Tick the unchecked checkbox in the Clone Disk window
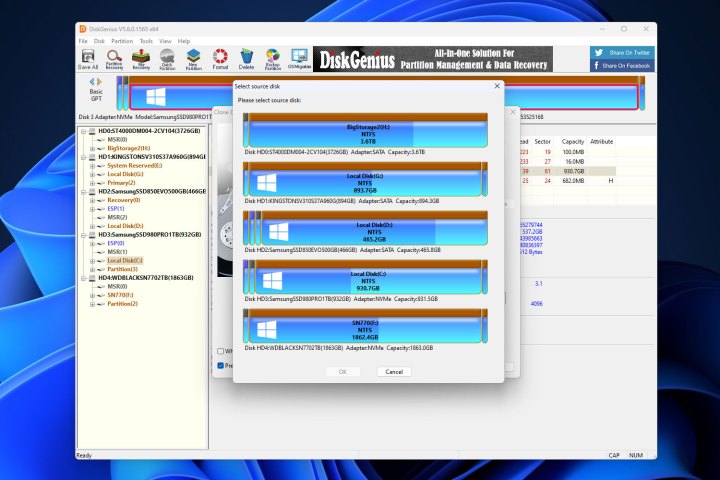The image size is (720, 480). click(x=220, y=351)
